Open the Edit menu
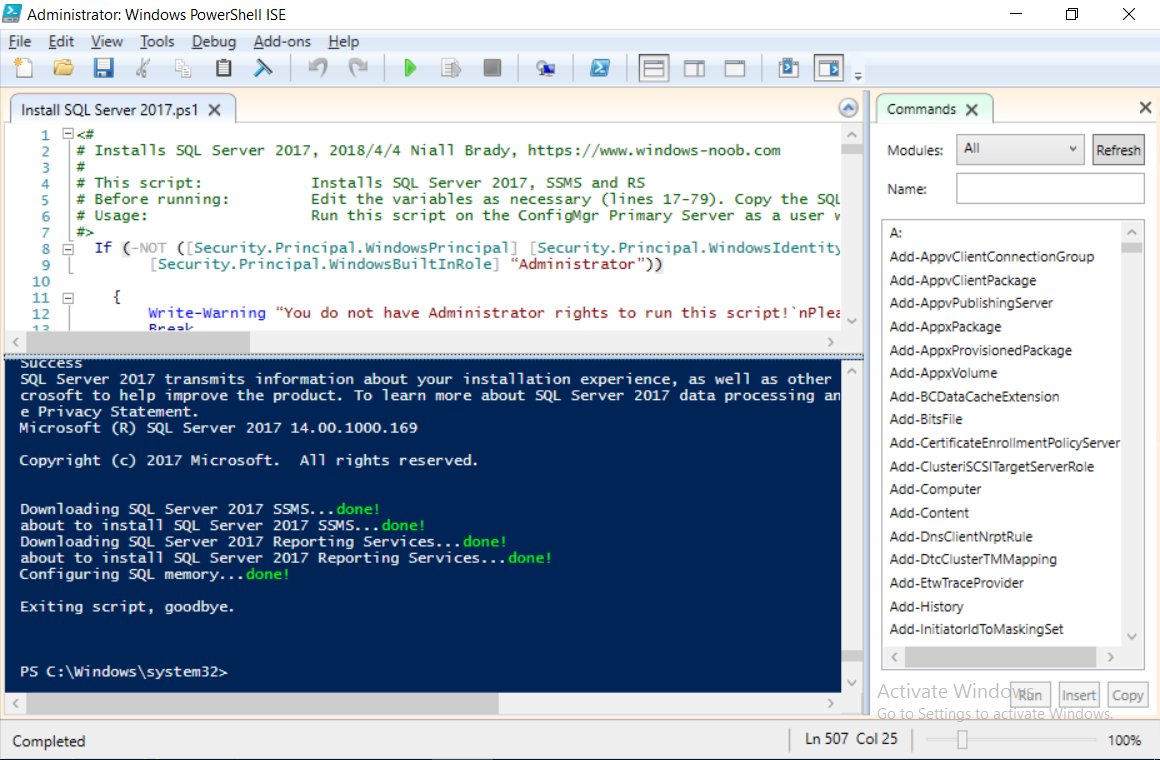Screen dimensions: 1160x760 click(61, 41)
